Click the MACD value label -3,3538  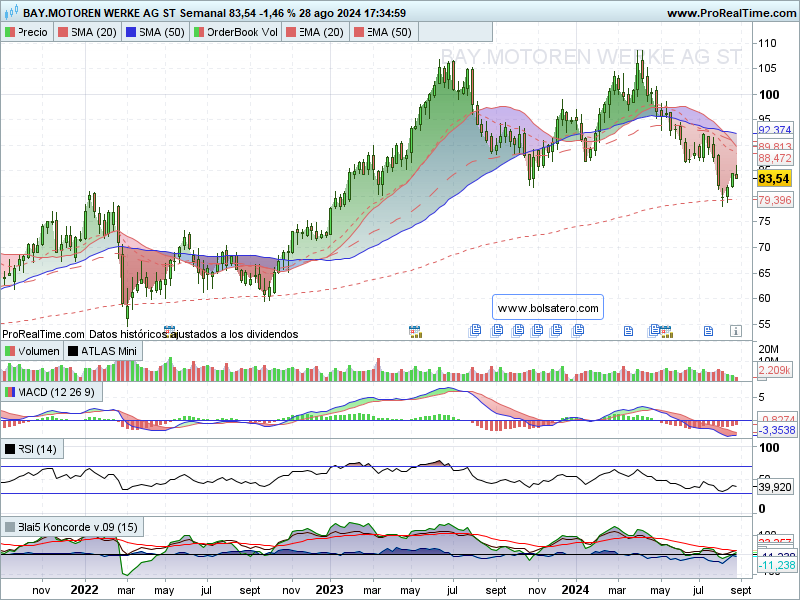(x=776, y=430)
